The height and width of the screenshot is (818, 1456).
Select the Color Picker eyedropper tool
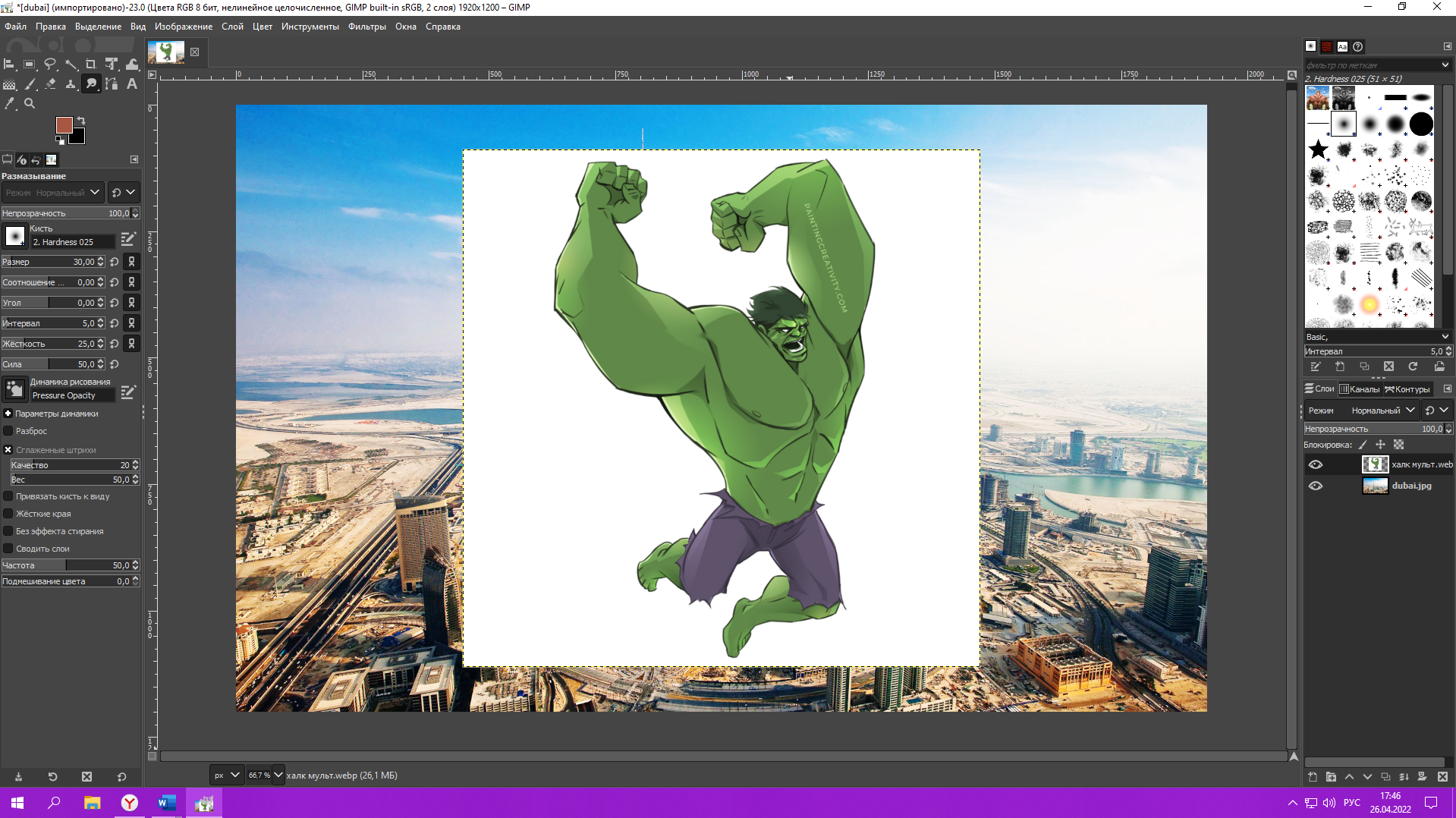pos(9,104)
